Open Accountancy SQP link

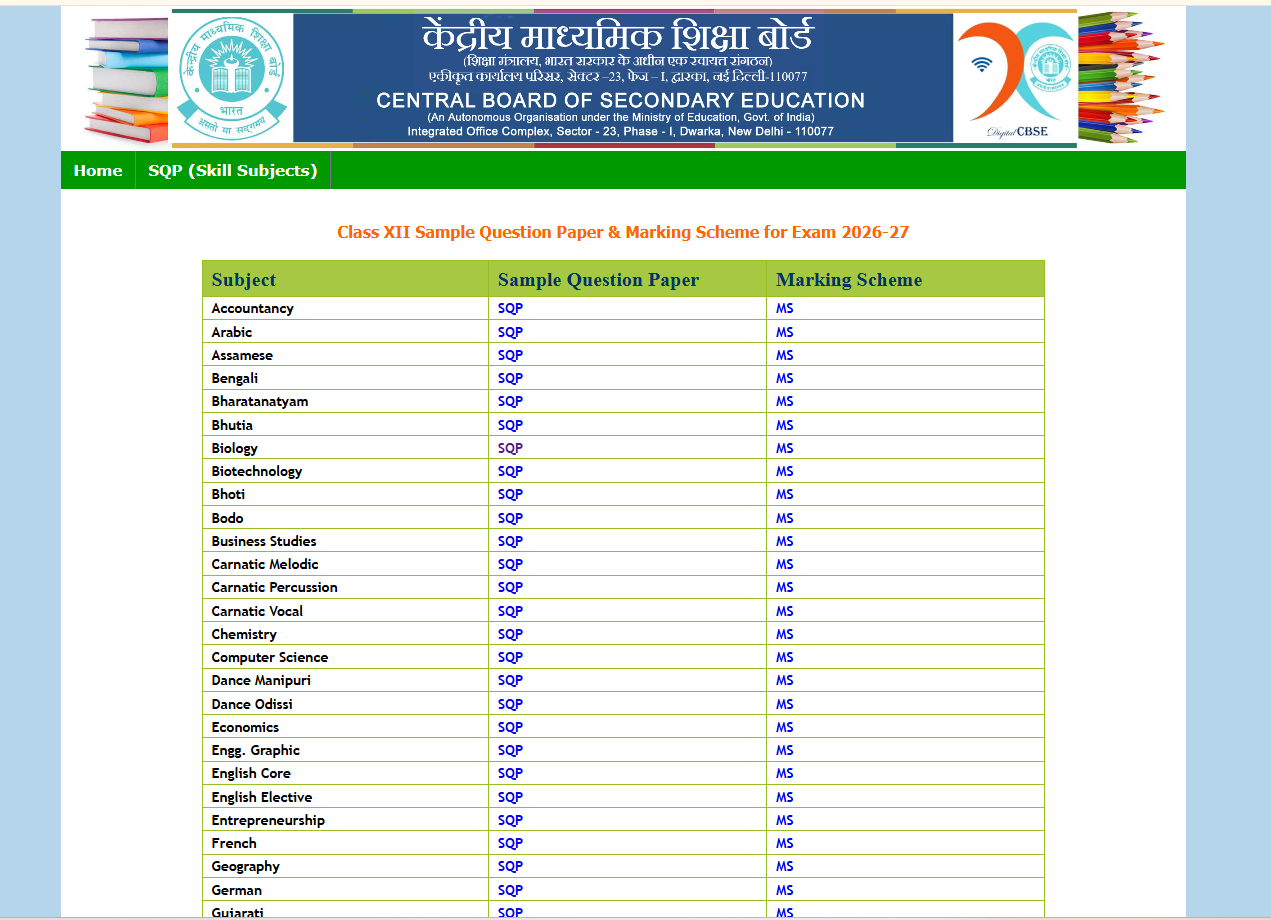click(511, 309)
